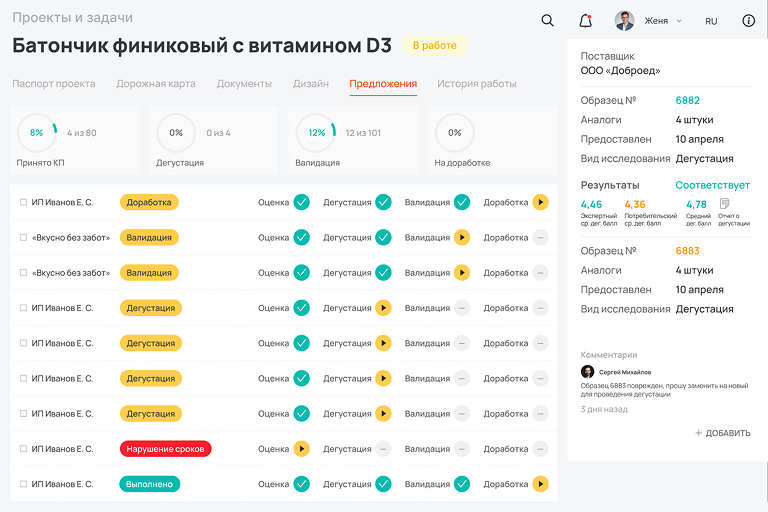Click Sergey Mikhailov's comment avatar
The width and height of the screenshot is (768, 512).
(x=587, y=372)
